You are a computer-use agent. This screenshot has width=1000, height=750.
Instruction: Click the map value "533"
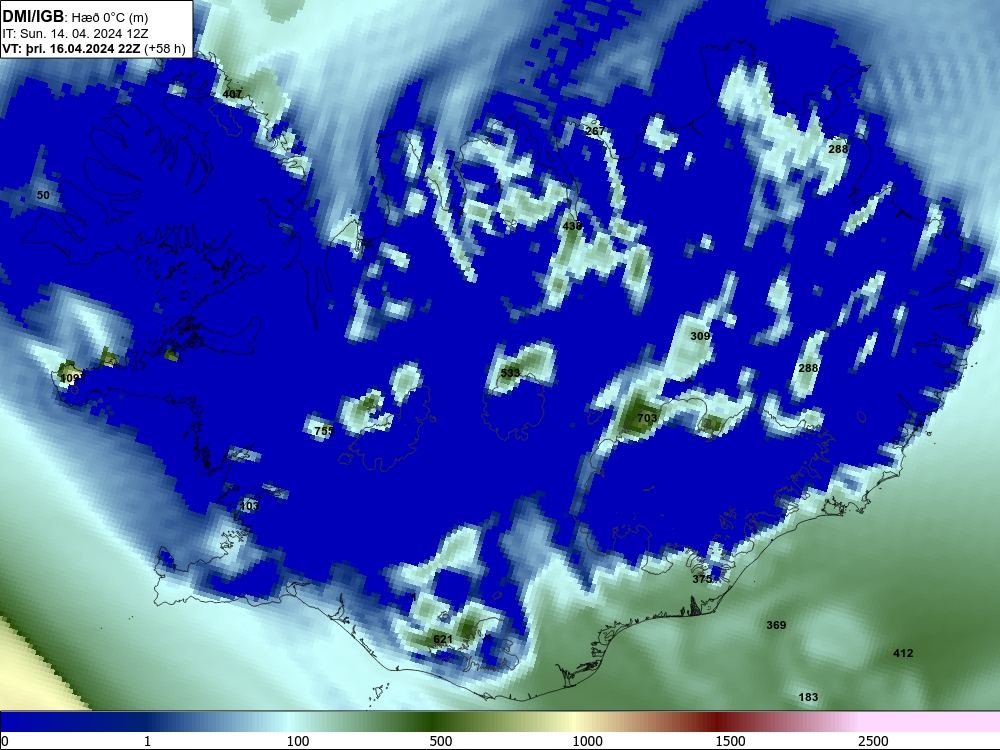[510, 372]
